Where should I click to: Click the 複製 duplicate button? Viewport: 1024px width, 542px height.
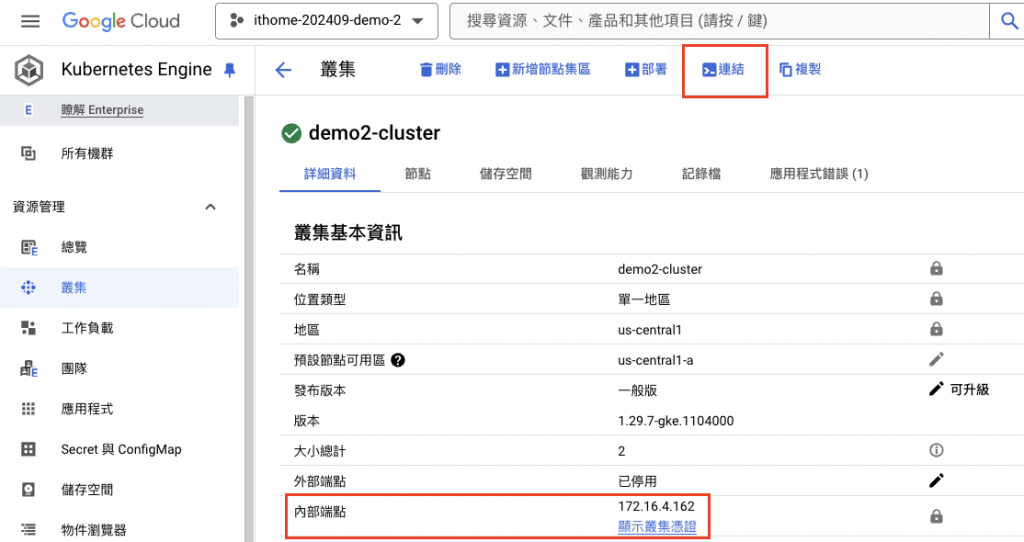tap(800, 69)
